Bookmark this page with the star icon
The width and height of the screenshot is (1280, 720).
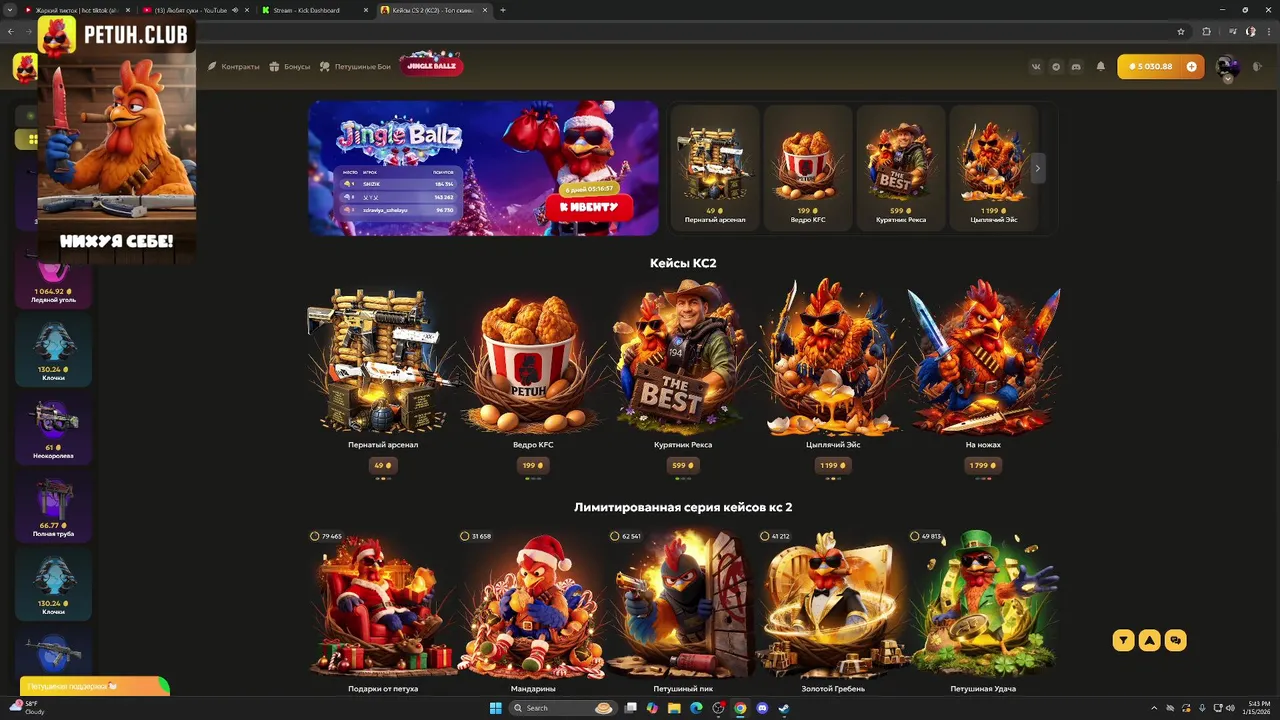click(x=1181, y=31)
